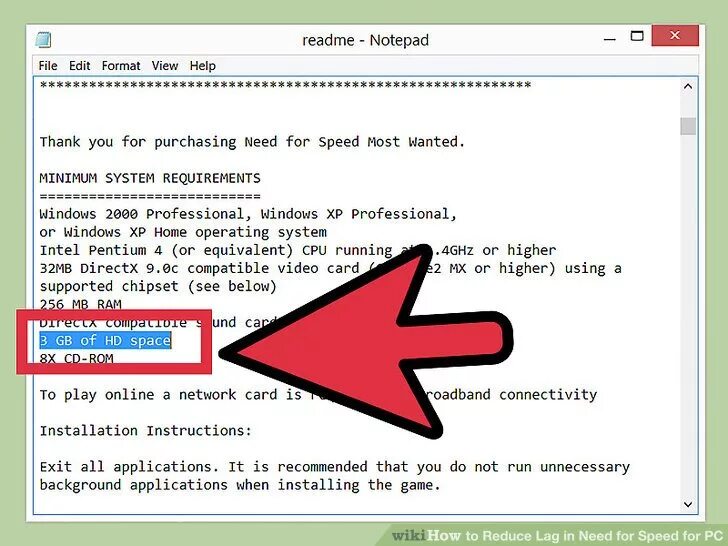This screenshot has width=728, height=546.
Task: Click the 'supported chipset (see below)' line
Action: tap(158, 286)
